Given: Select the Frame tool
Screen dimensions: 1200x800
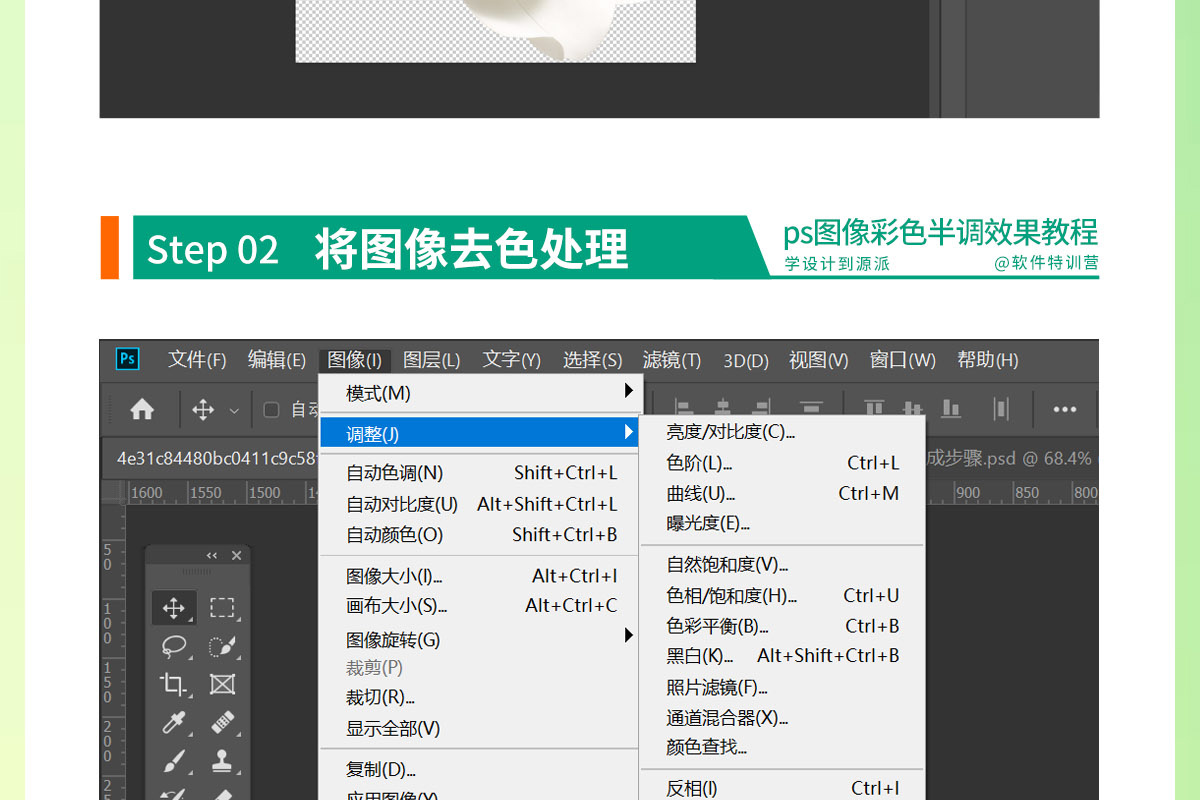Looking at the screenshot, I should pos(222,685).
